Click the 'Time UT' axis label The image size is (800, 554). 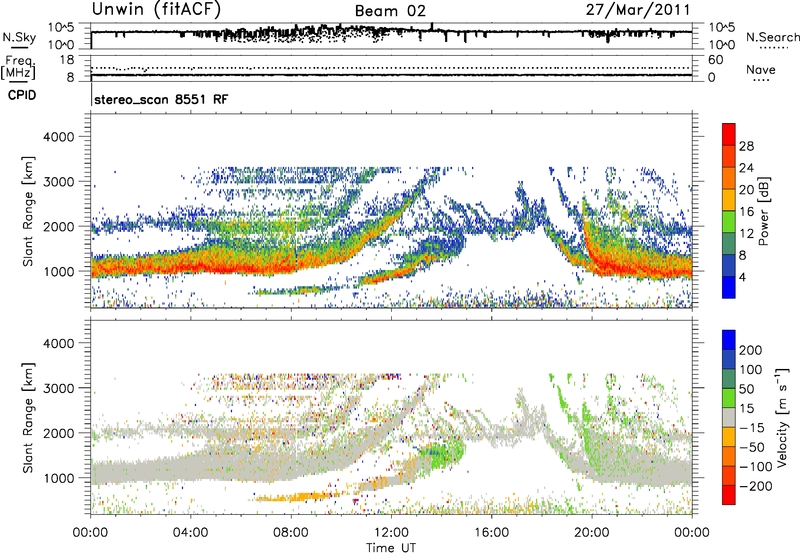click(391, 547)
